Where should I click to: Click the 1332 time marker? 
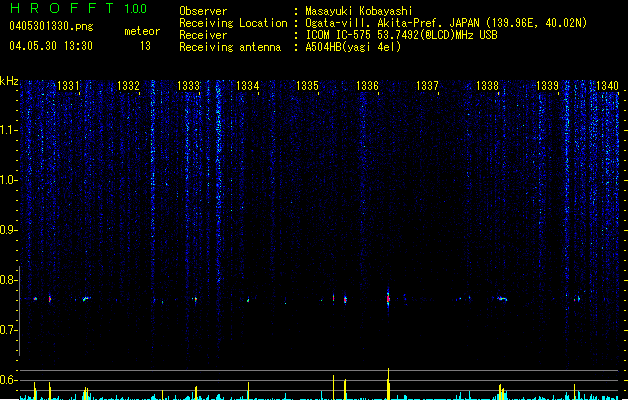click(x=128, y=86)
